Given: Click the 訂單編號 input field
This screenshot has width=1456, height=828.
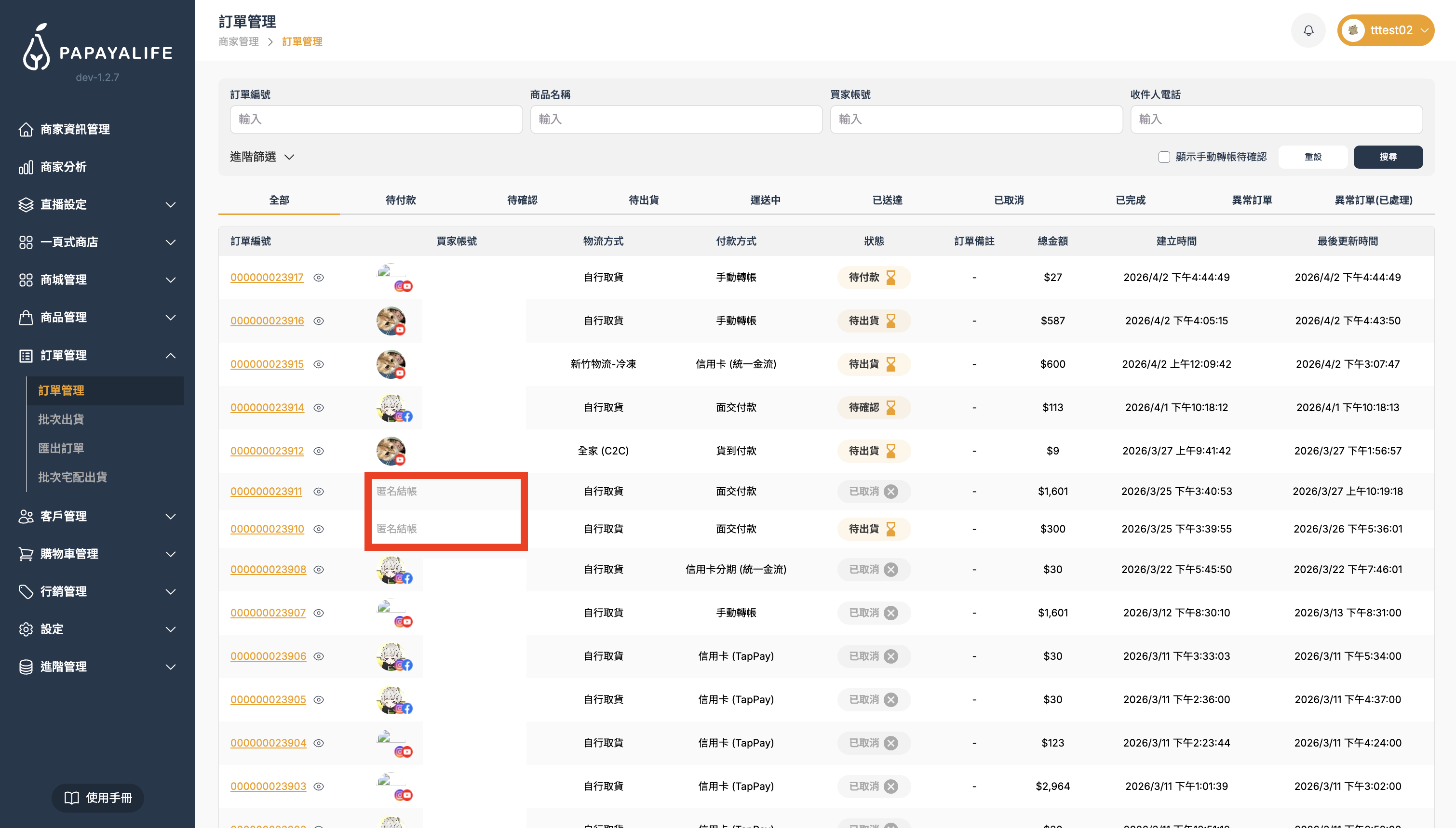Looking at the screenshot, I should (377, 120).
